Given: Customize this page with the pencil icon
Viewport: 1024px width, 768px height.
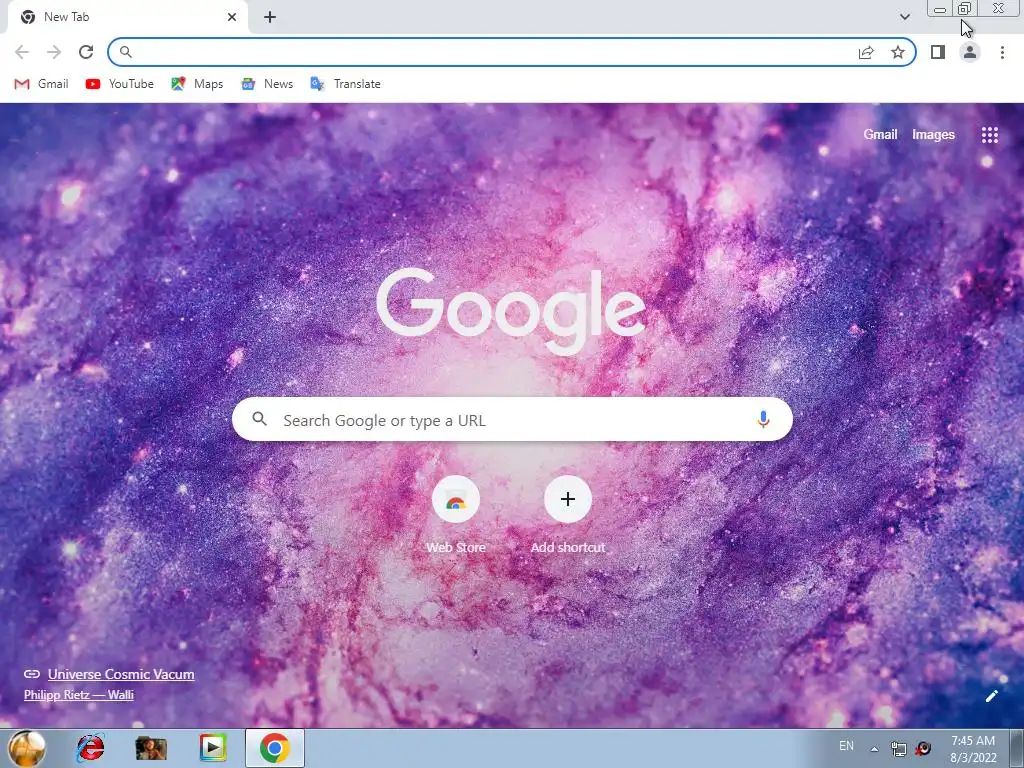Looking at the screenshot, I should 992,696.
